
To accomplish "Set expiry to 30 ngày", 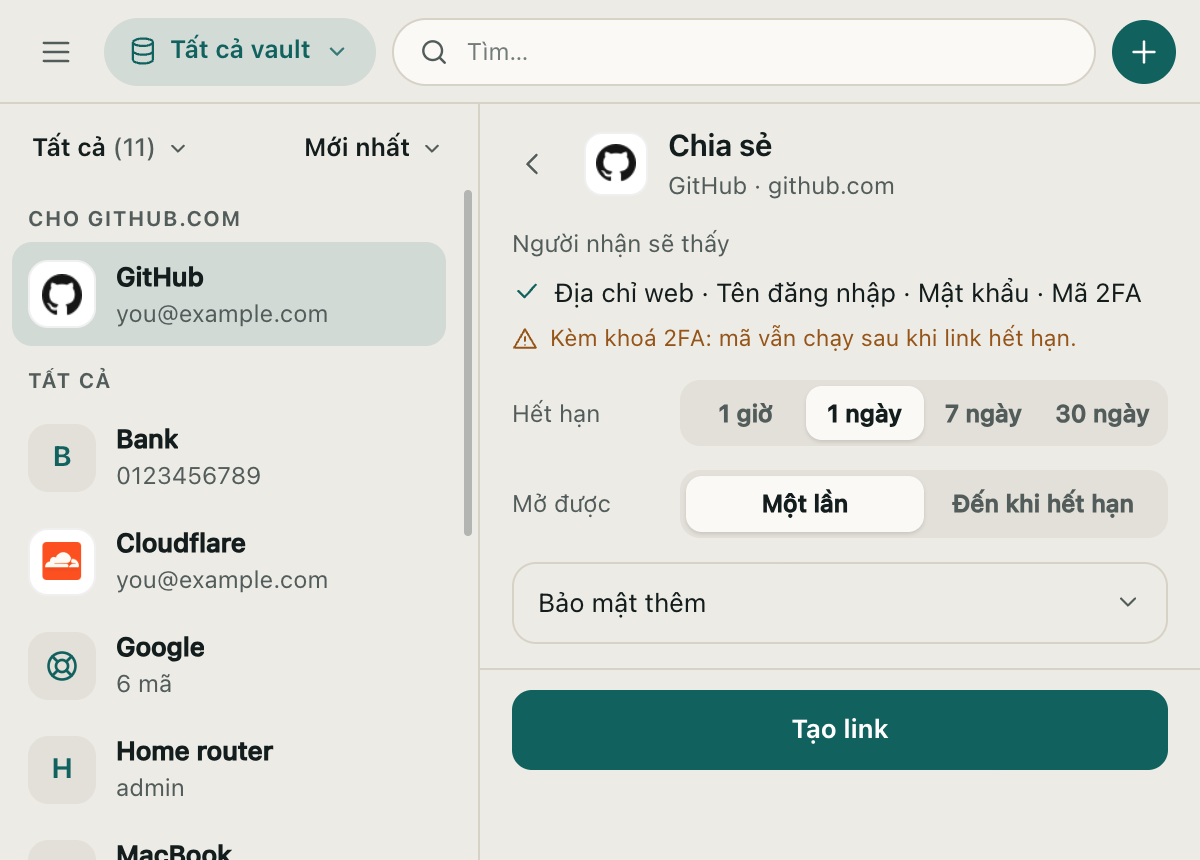I will click(1102, 413).
